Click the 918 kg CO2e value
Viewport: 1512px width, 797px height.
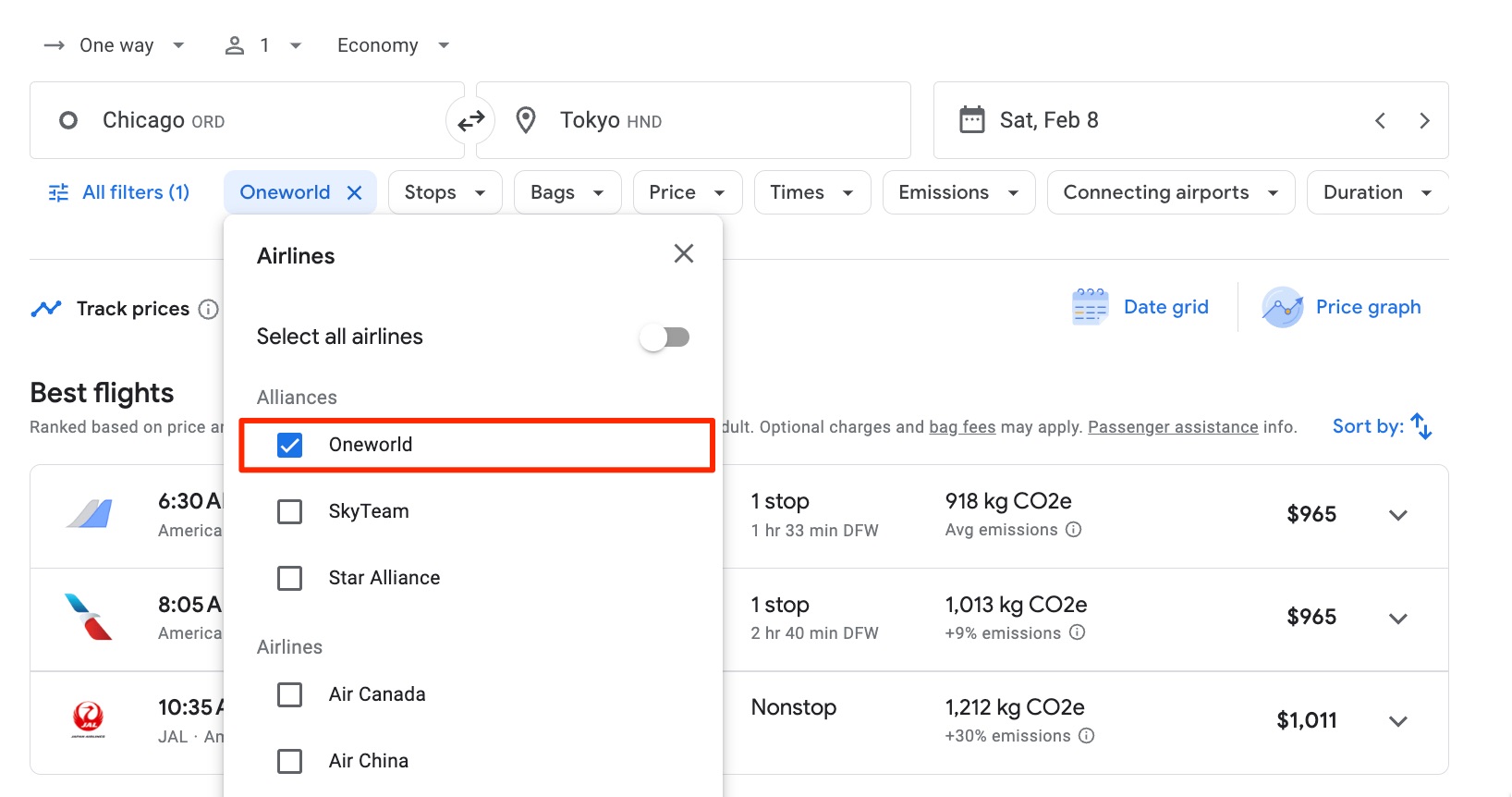[x=1008, y=501]
